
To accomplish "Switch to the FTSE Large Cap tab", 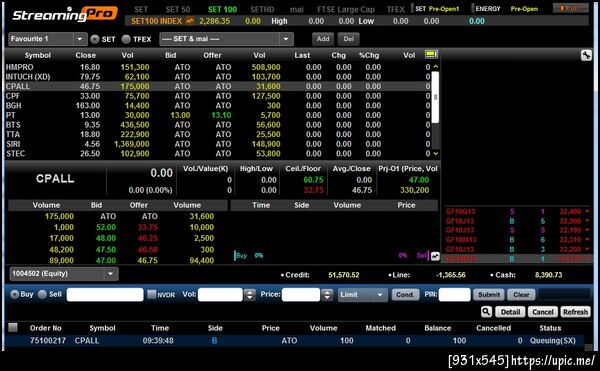I will (346, 9).
